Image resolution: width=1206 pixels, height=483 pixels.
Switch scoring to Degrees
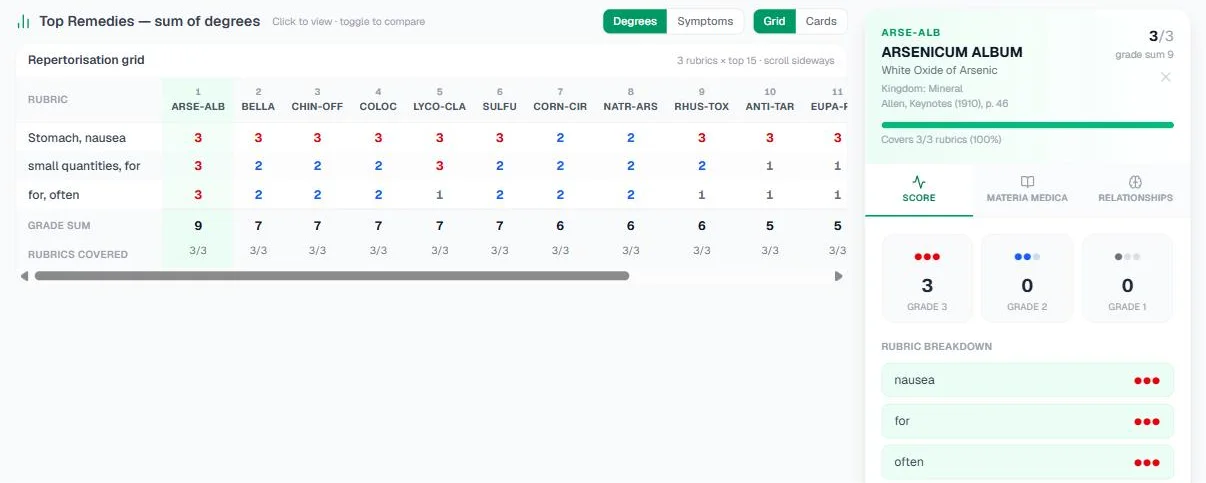(635, 21)
